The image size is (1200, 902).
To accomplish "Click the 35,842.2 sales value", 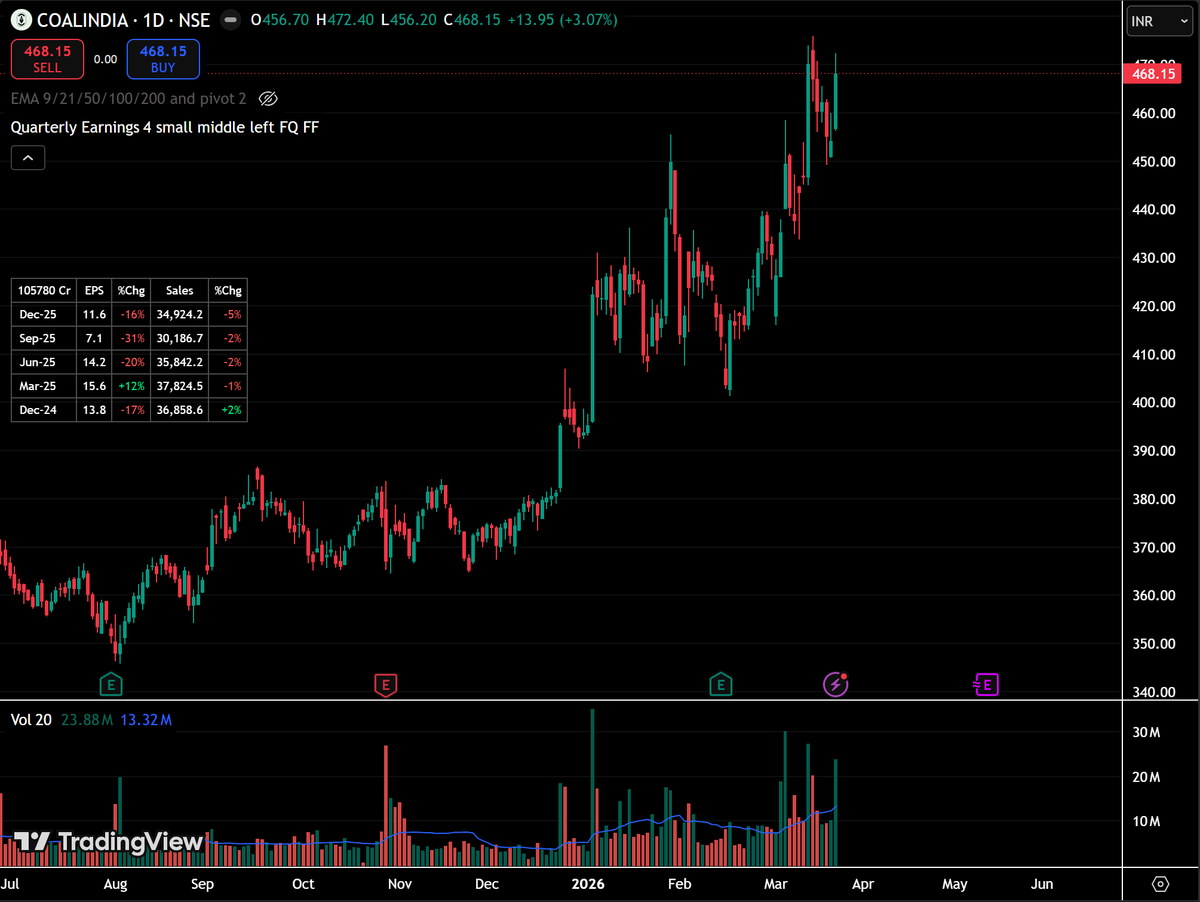I will pos(180,361).
